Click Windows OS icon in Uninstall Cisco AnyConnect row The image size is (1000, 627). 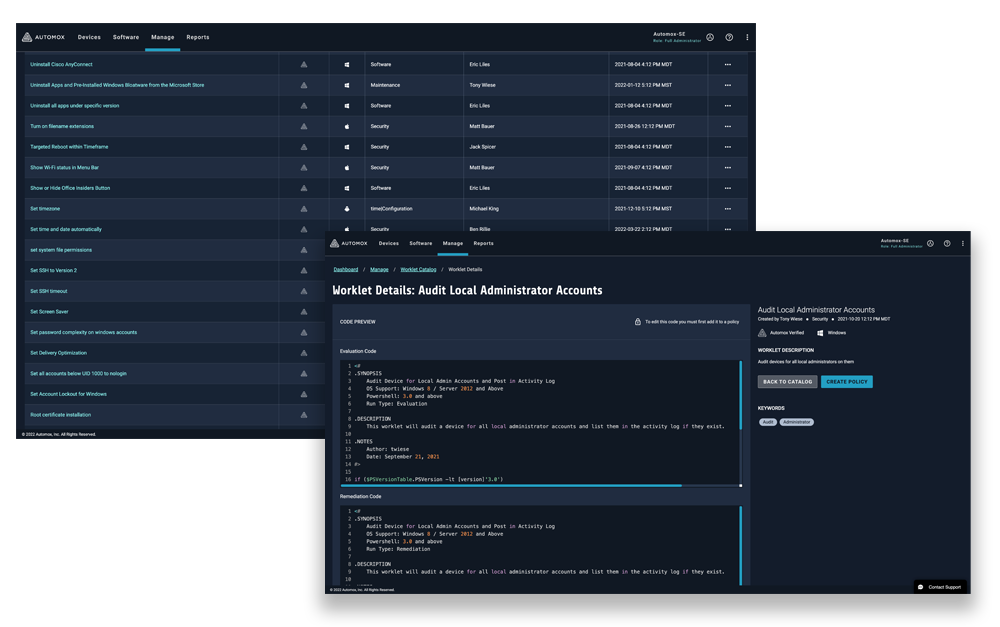pyautogui.click(x=347, y=64)
